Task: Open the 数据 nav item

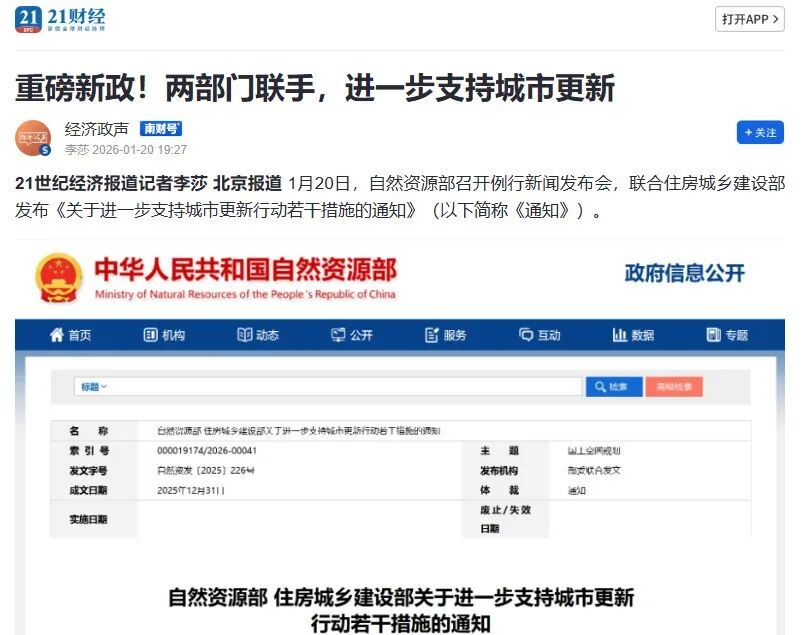Action: pos(634,335)
